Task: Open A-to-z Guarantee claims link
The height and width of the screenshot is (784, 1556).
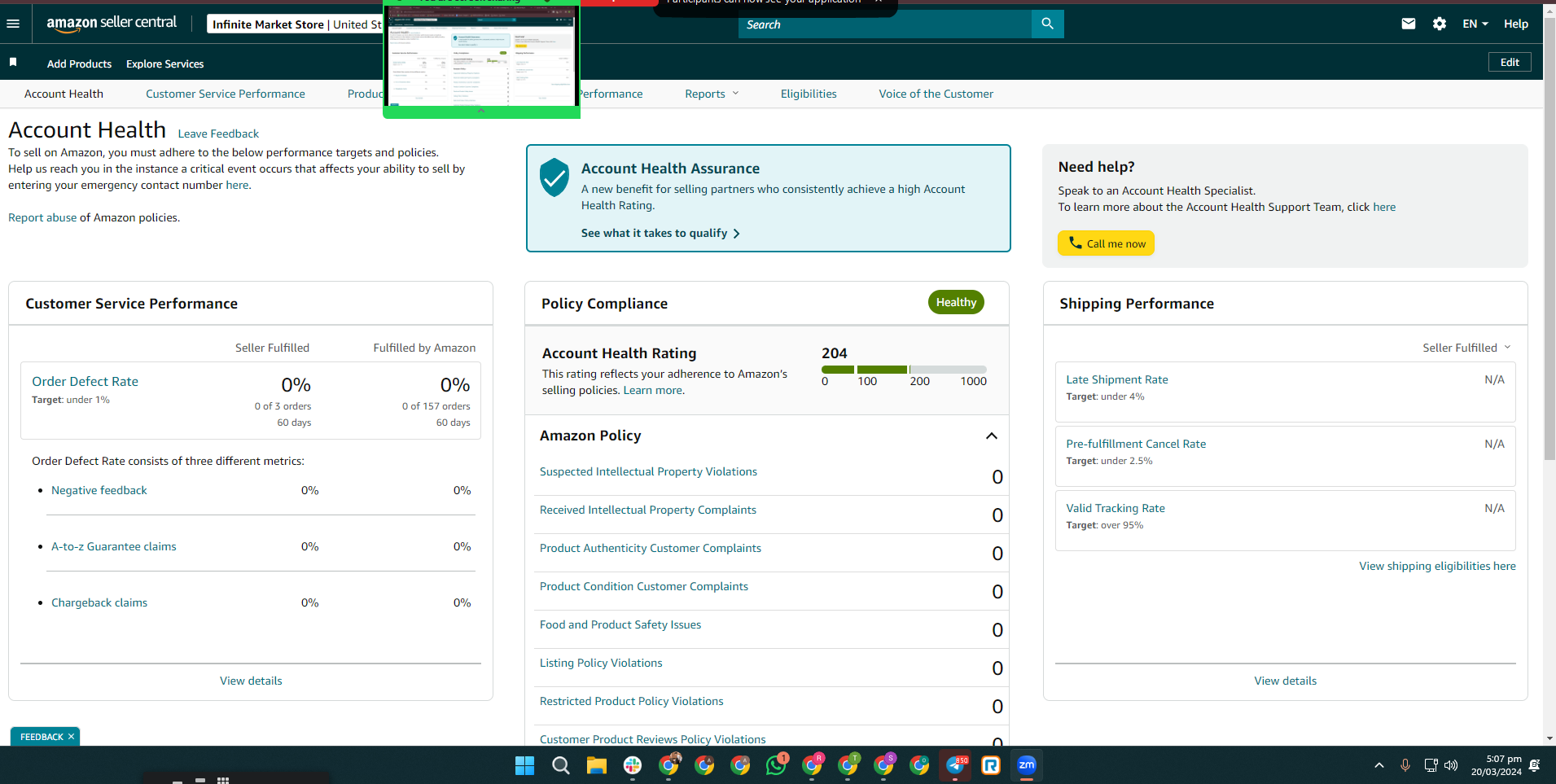Action: click(114, 546)
